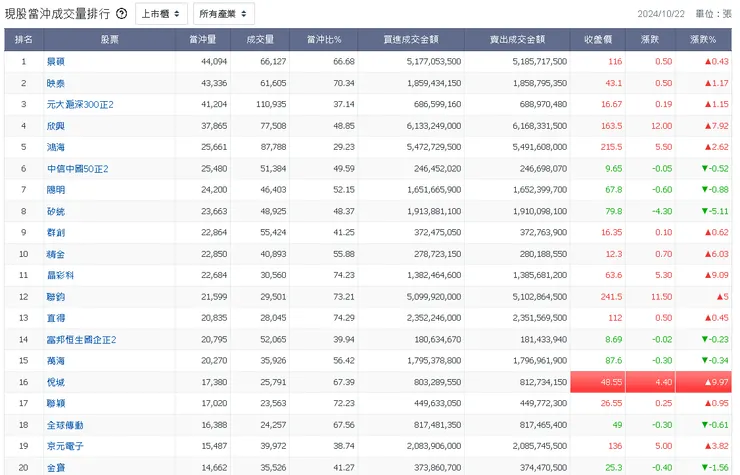Image resolution: width=740 pixels, height=475 pixels.
Task: Open stock link 欣興
Action: 56,126
